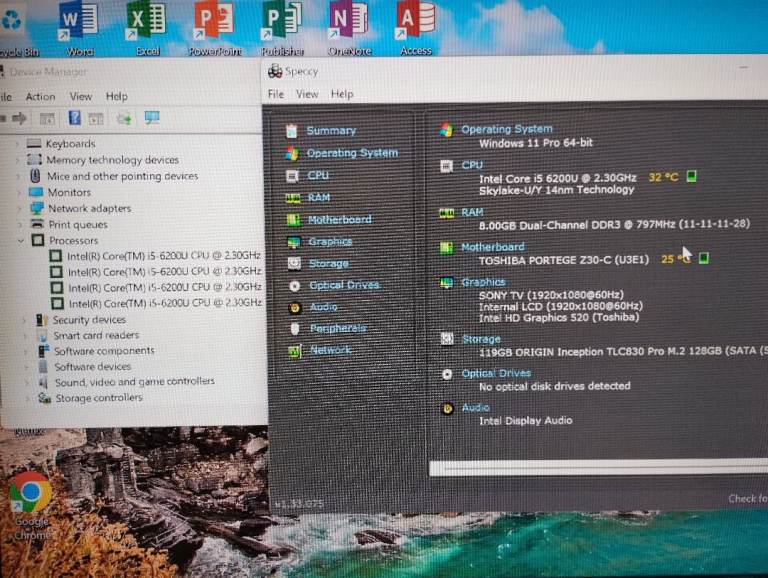Viewport: 768px width, 578px height.
Task: Open the View menu in Speccy
Action: (307, 94)
